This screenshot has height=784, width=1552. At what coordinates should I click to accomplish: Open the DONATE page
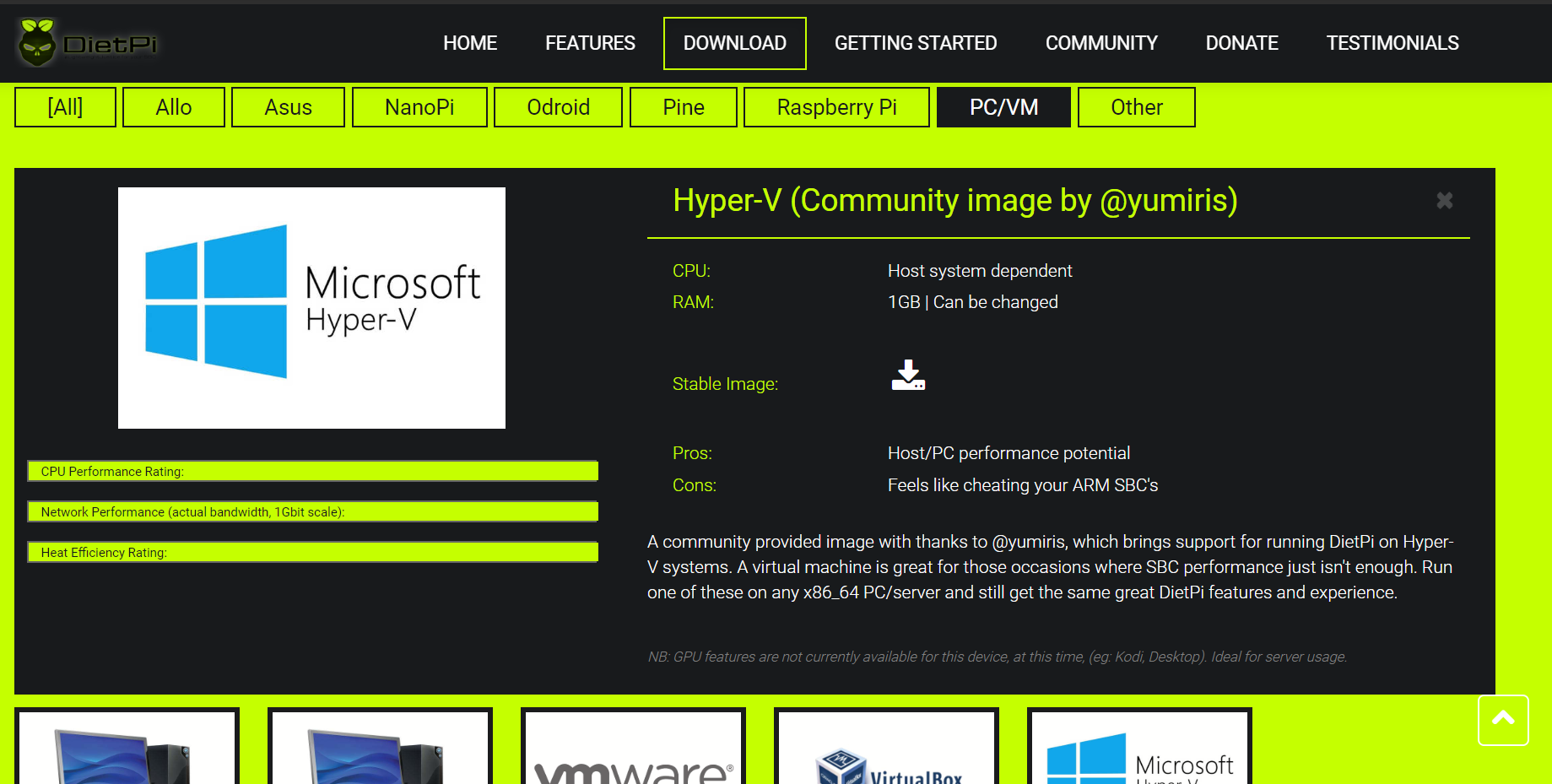(1241, 43)
